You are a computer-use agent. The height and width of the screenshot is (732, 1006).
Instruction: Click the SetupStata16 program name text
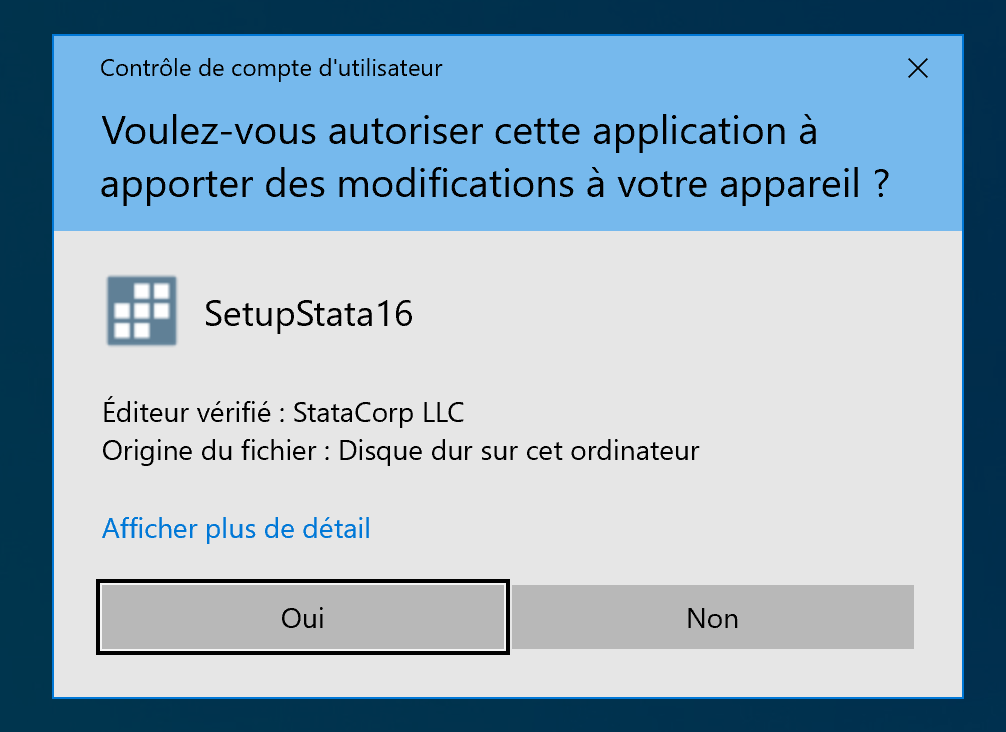309,314
